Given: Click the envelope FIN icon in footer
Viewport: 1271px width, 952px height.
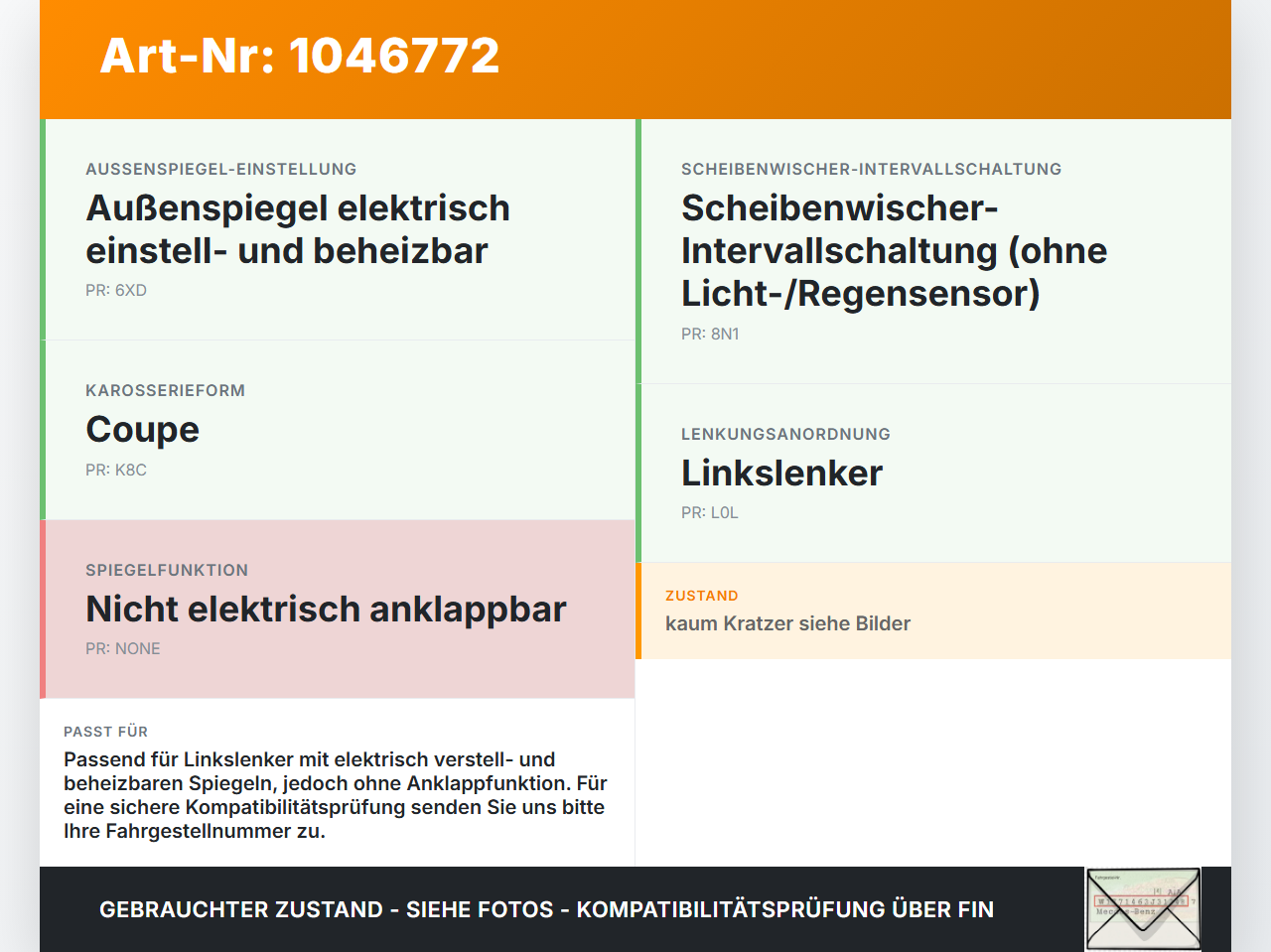Looking at the screenshot, I should (1143, 909).
